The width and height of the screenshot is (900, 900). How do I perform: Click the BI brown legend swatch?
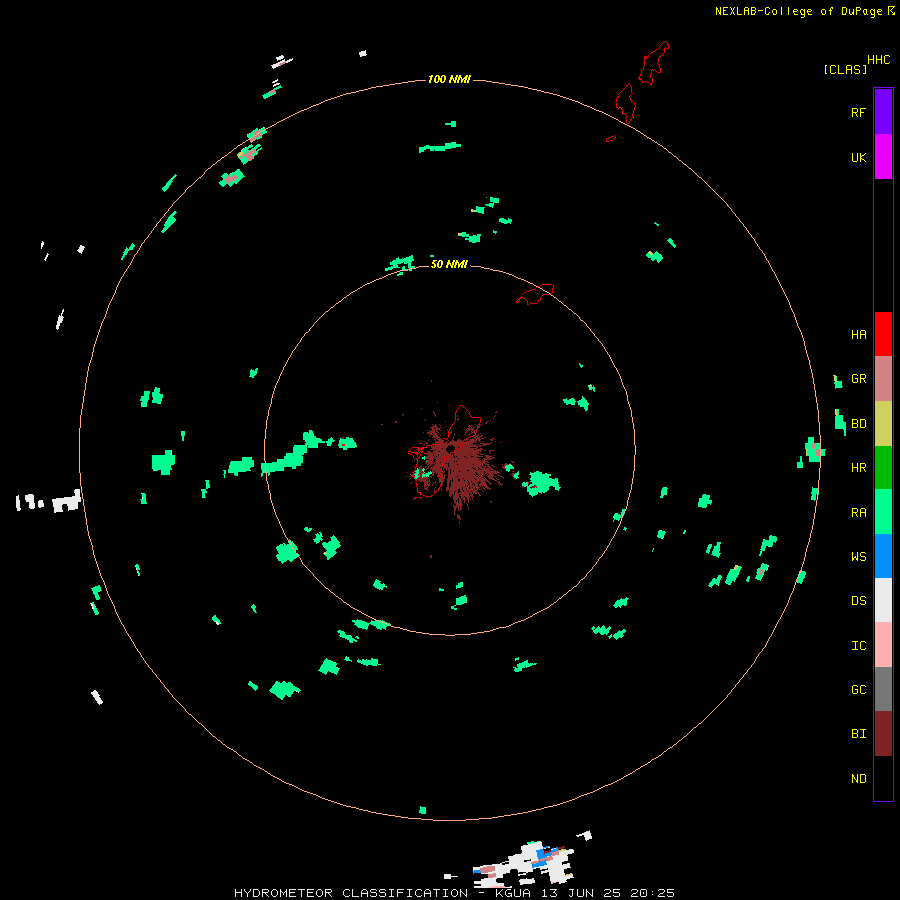[x=883, y=734]
